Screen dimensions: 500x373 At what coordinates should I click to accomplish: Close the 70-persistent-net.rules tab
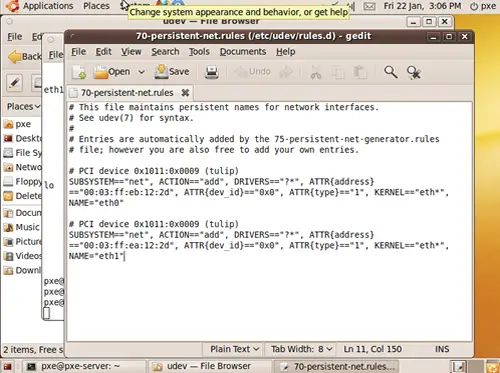tap(185, 93)
